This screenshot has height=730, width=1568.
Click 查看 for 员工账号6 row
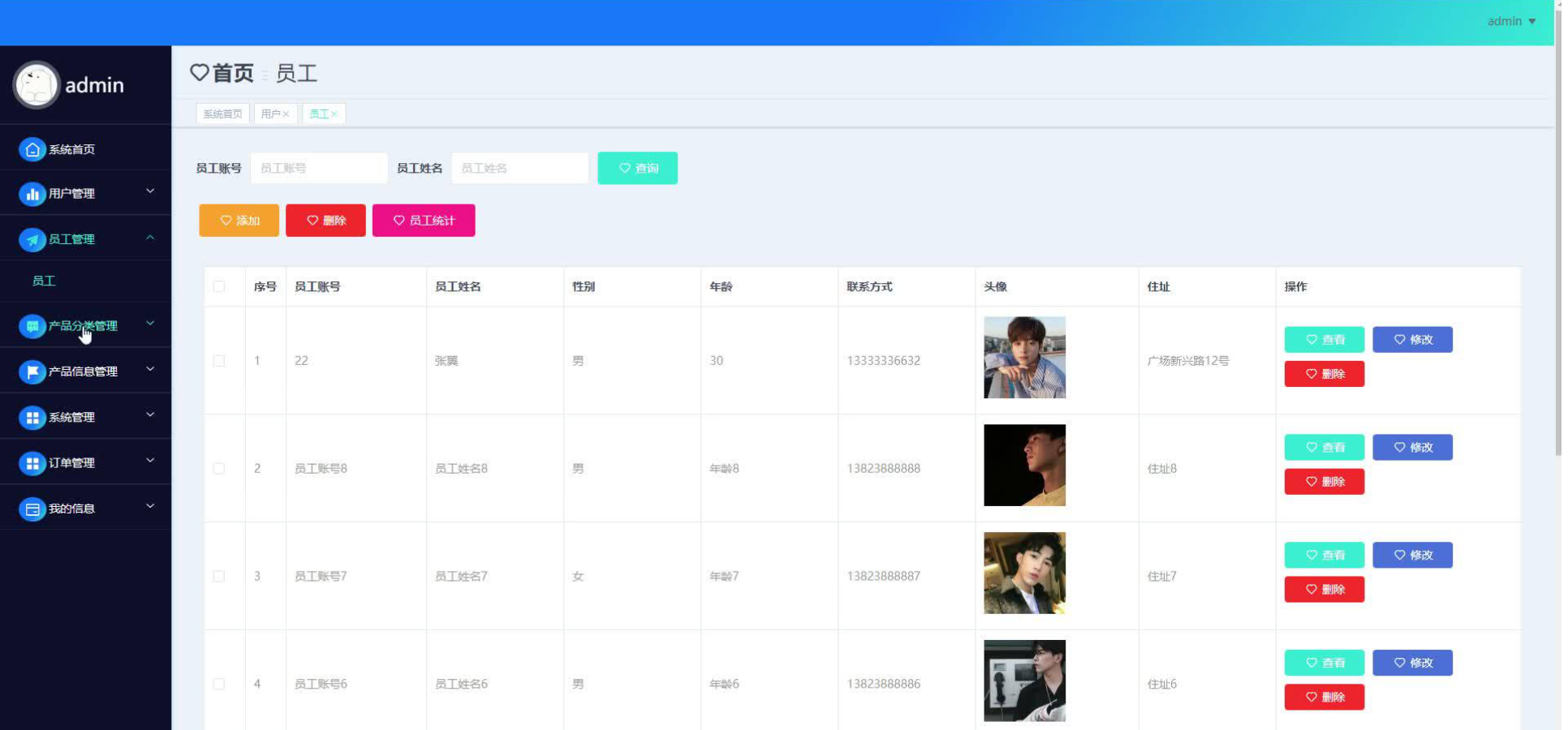coord(1325,663)
